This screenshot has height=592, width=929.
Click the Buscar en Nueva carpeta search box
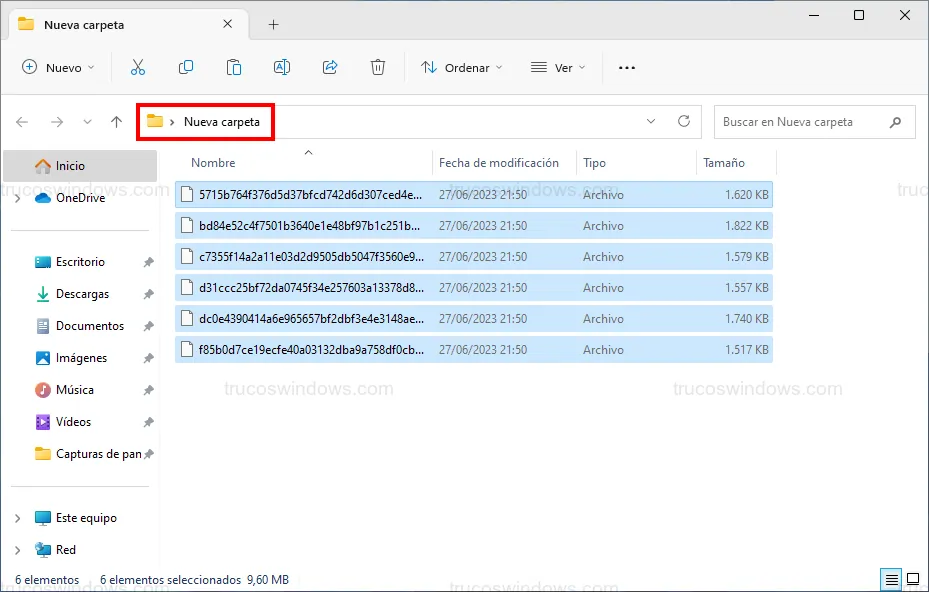pyautogui.click(x=800, y=122)
